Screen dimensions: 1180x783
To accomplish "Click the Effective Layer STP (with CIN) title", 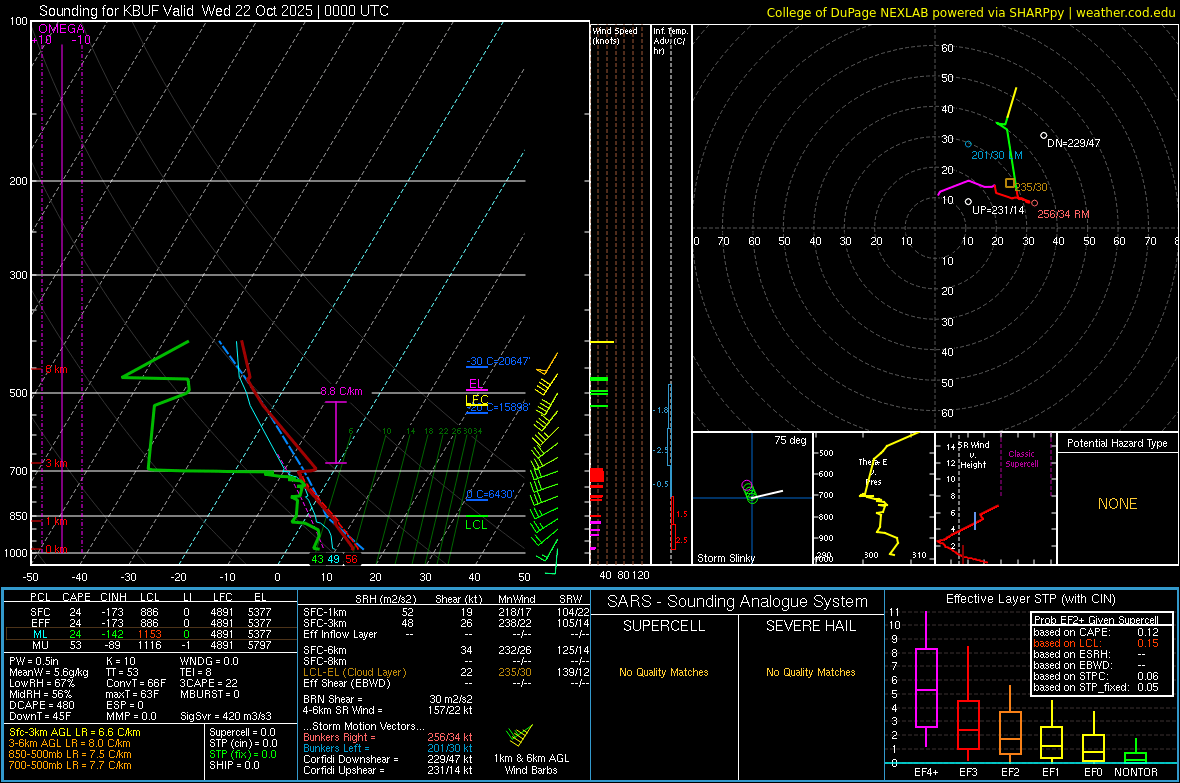I will point(1031,599).
